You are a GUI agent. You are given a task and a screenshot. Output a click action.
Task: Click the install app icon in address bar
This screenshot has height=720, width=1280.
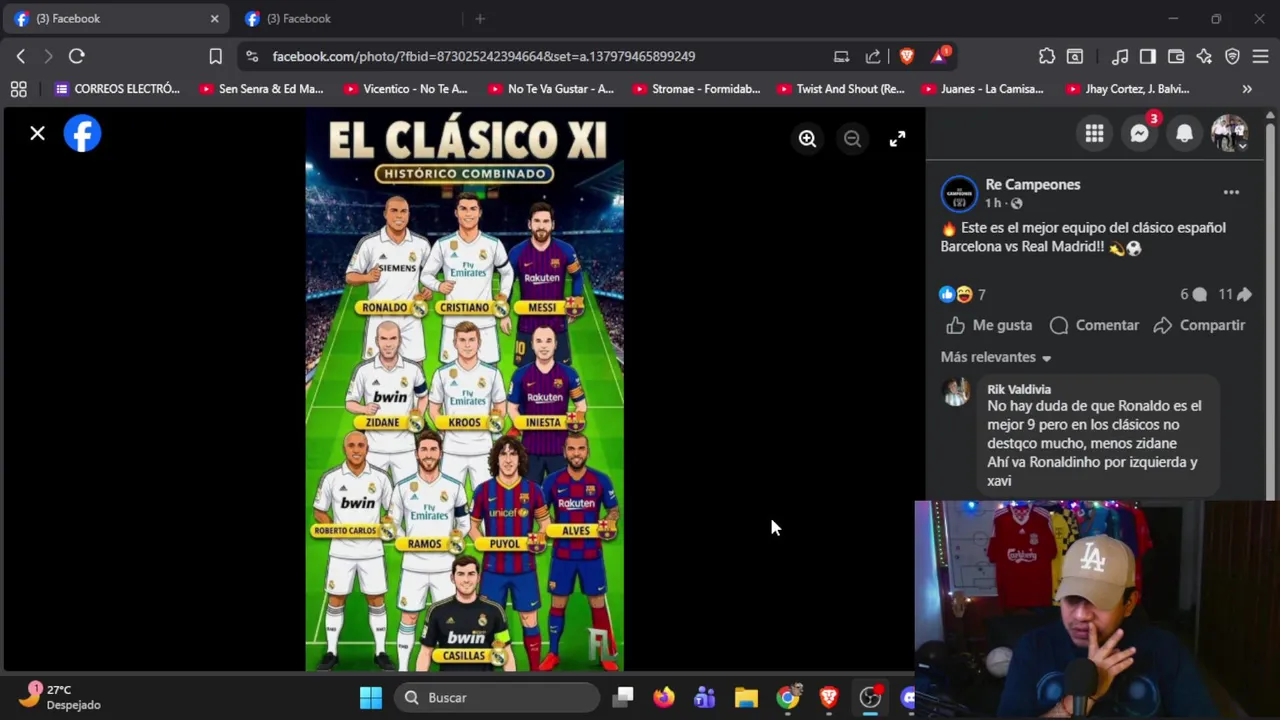tap(841, 56)
